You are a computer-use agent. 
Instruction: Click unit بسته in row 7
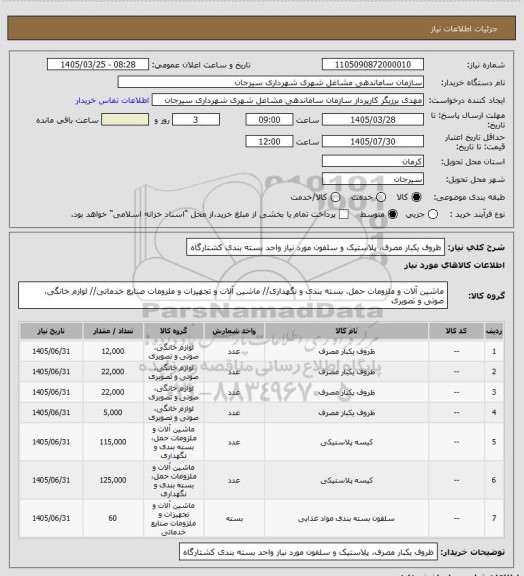tap(234, 519)
